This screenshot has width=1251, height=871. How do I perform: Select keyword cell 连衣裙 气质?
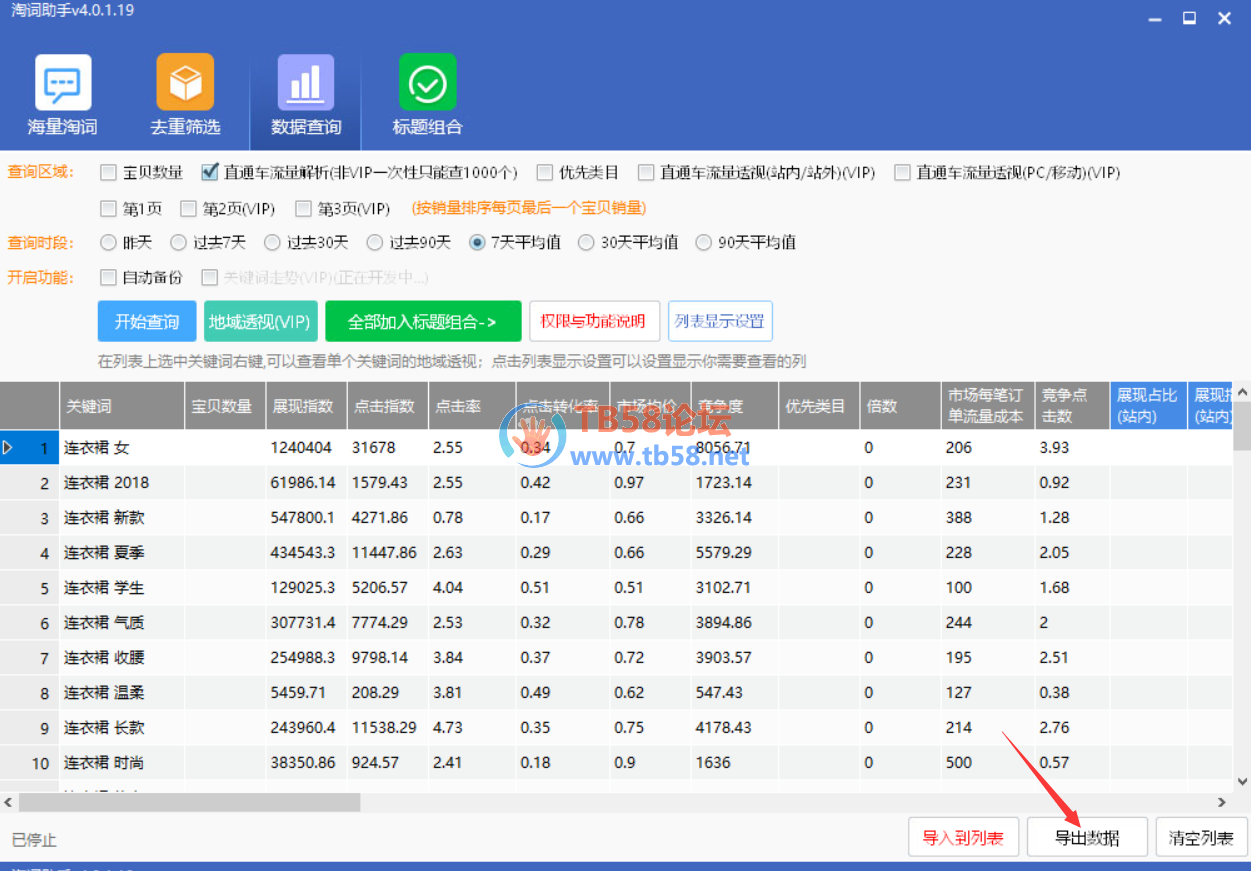[x=122, y=623]
